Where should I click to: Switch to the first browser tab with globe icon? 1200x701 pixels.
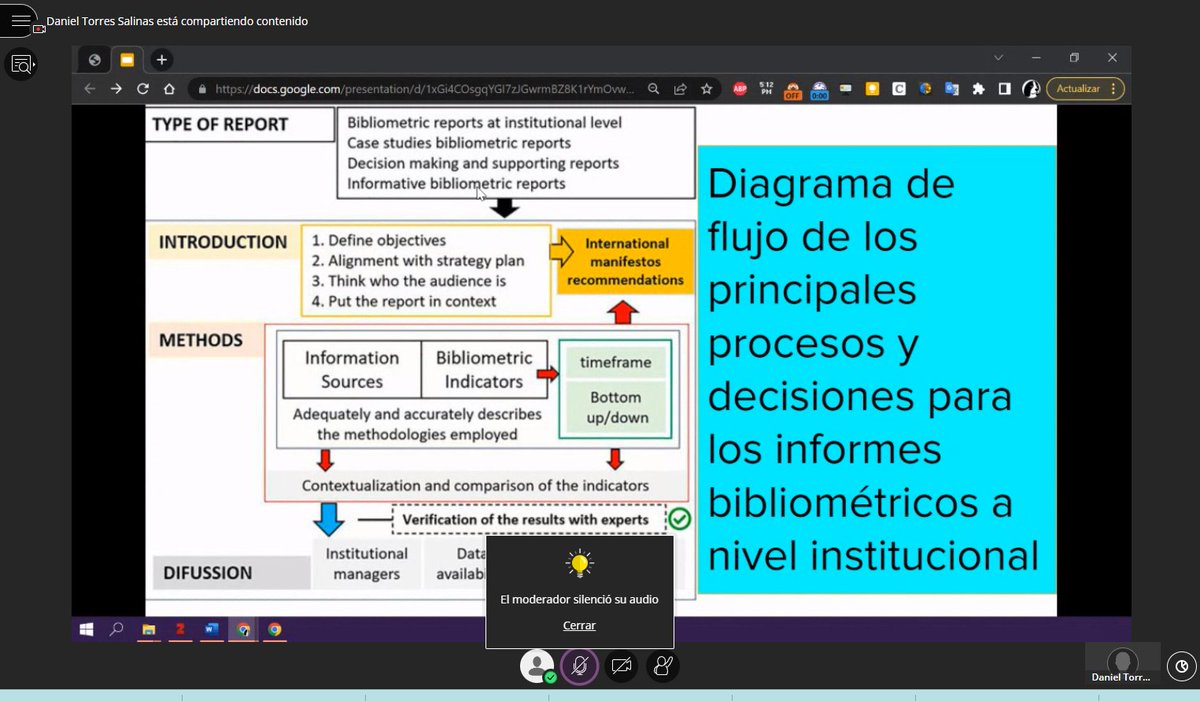coord(94,60)
